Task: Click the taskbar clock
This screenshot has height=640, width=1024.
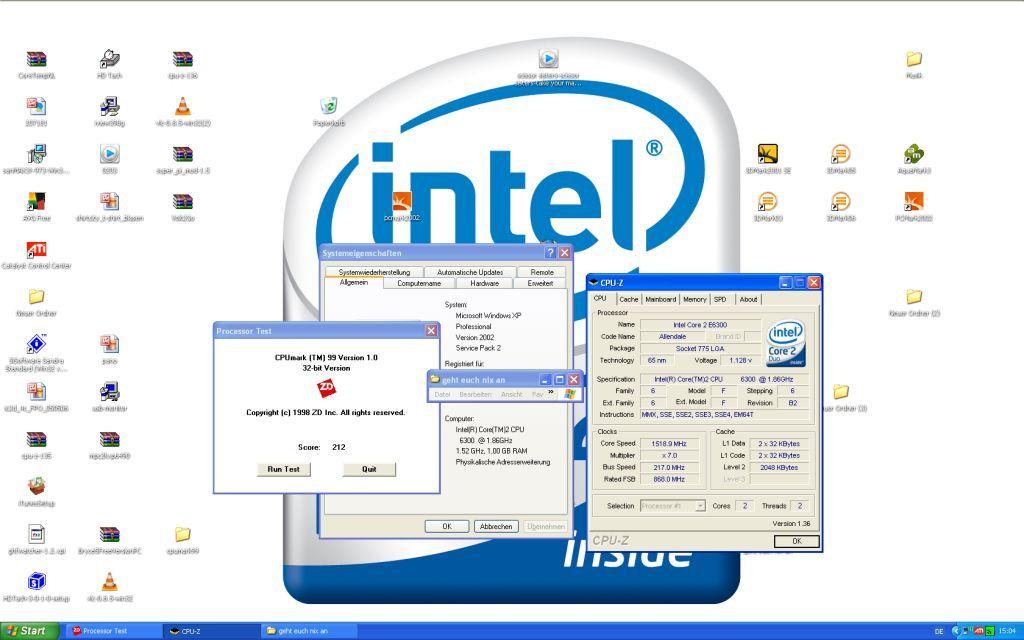Action: coord(1007,632)
